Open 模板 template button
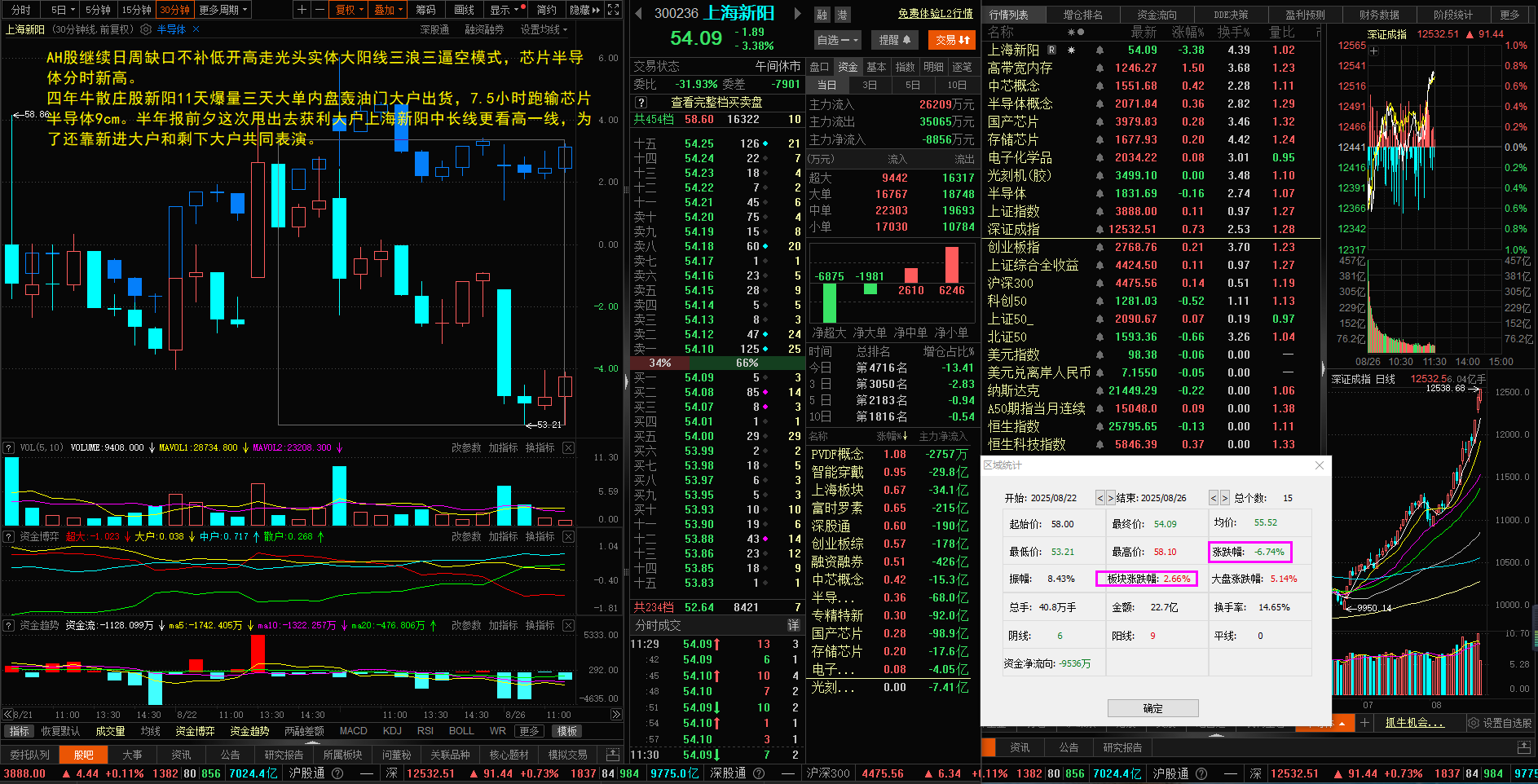The image size is (1538, 784). pos(567,731)
